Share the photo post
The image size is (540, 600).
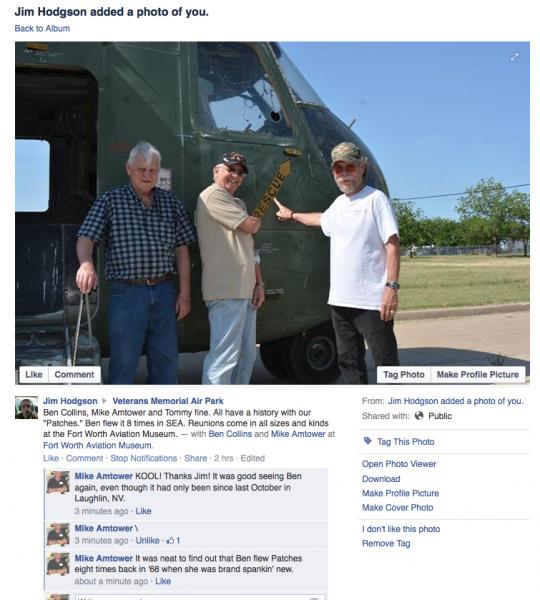(x=196, y=458)
